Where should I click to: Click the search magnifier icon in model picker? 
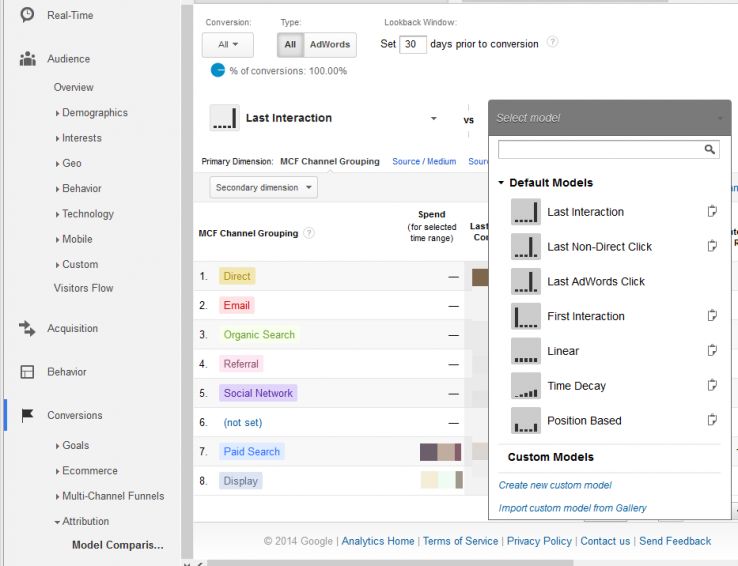710,150
